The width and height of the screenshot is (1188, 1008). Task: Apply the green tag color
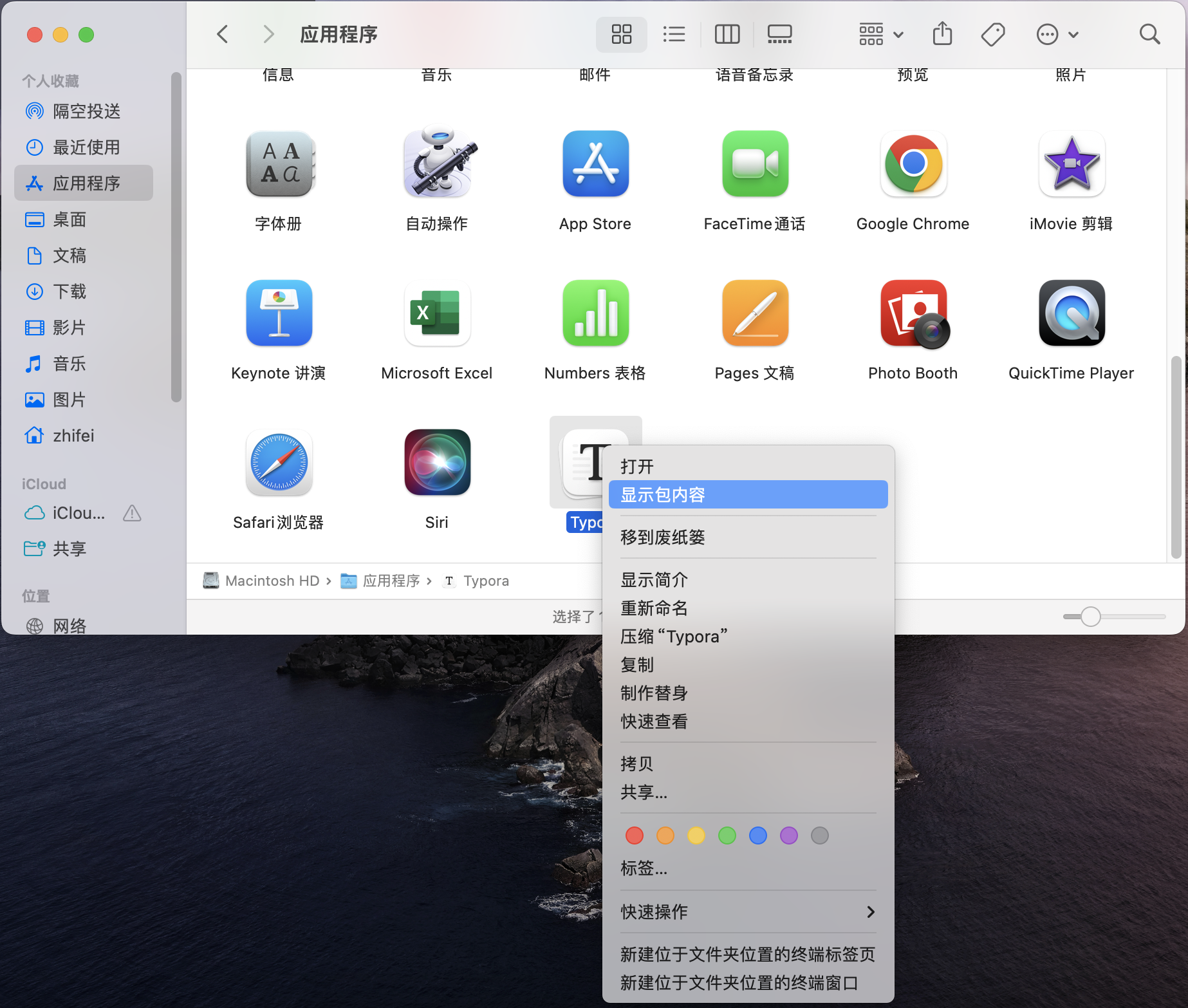727,835
